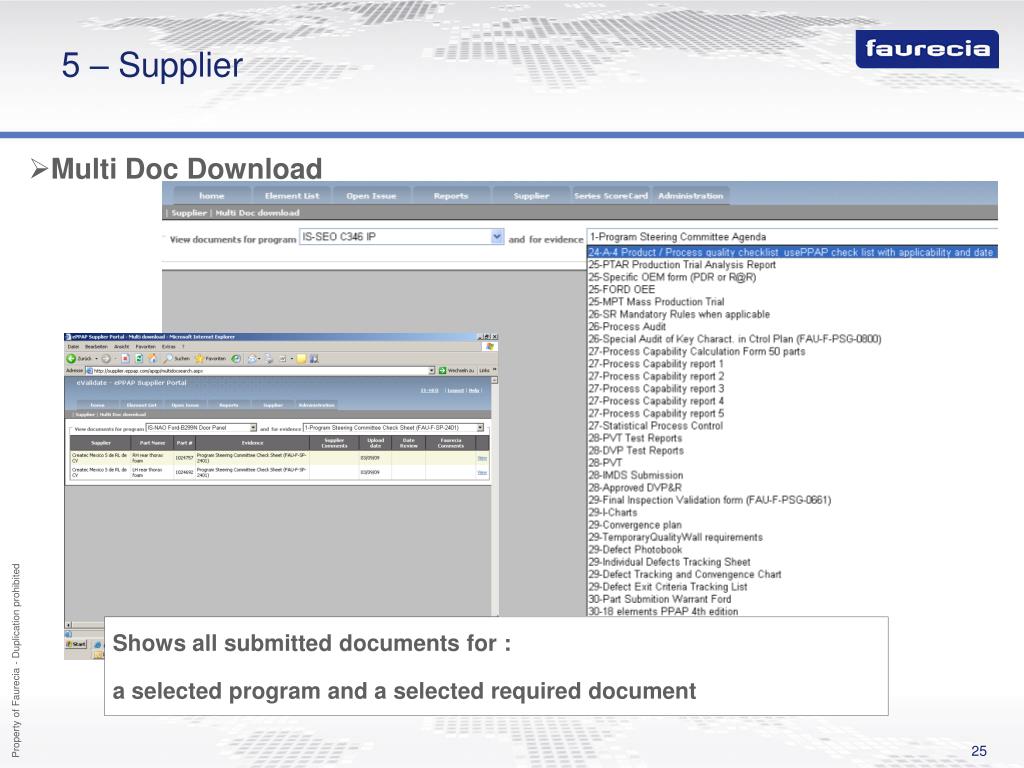Click the View link for part 1024692

click(482, 472)
